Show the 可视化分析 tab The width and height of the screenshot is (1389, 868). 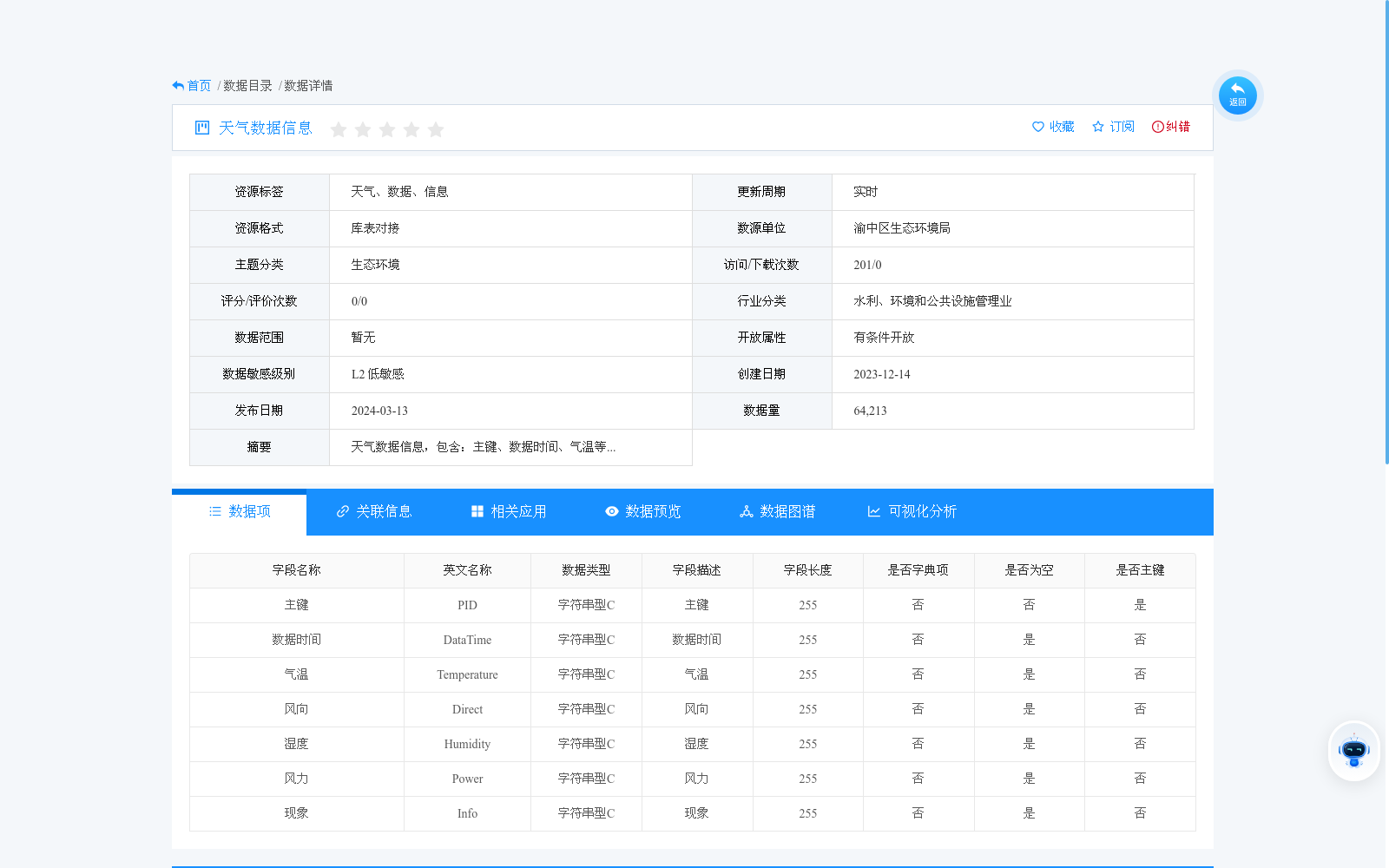click(x=912, y=512)
